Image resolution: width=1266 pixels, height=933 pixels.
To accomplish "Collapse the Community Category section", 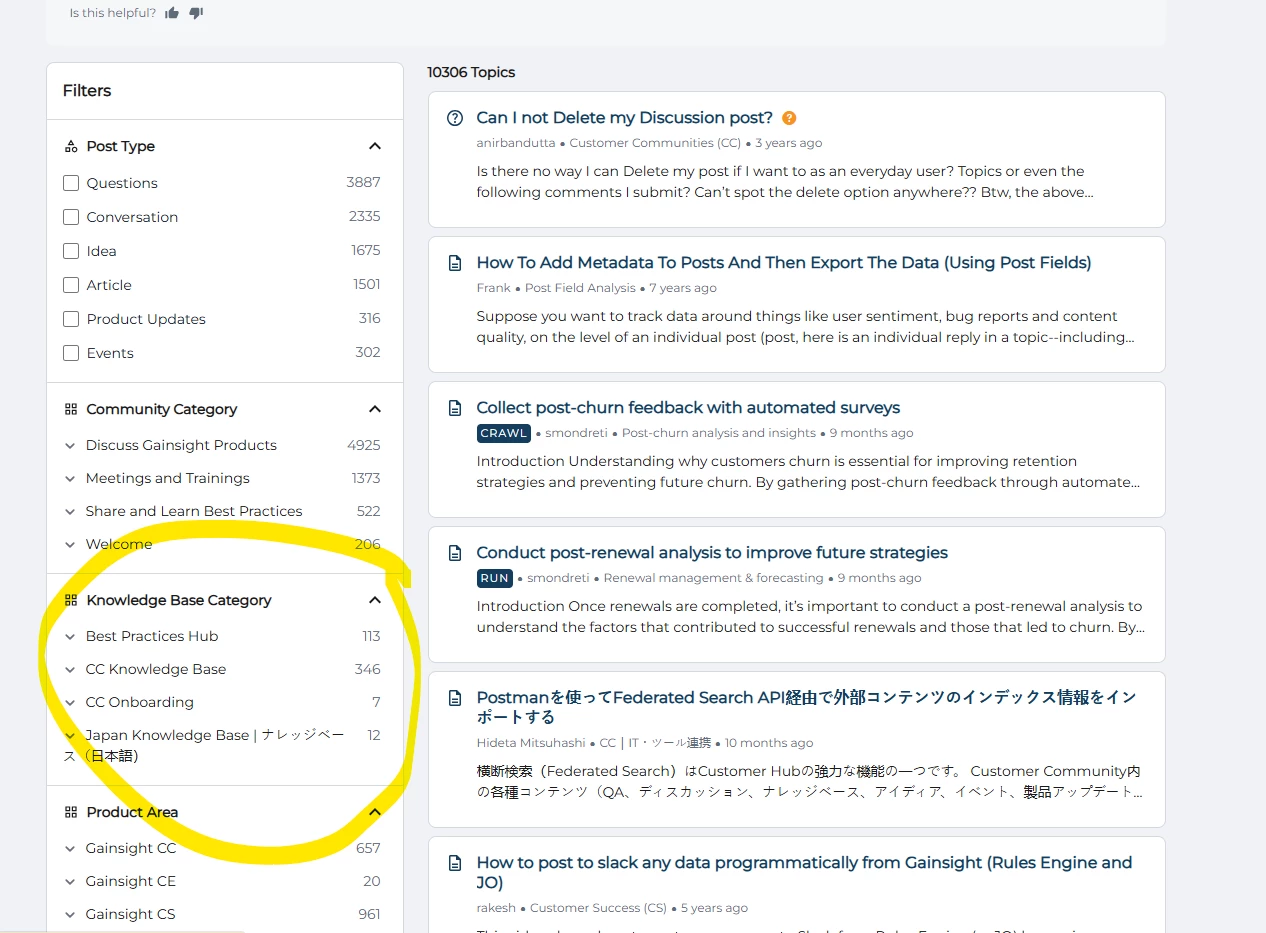I will tap(375, 409).
